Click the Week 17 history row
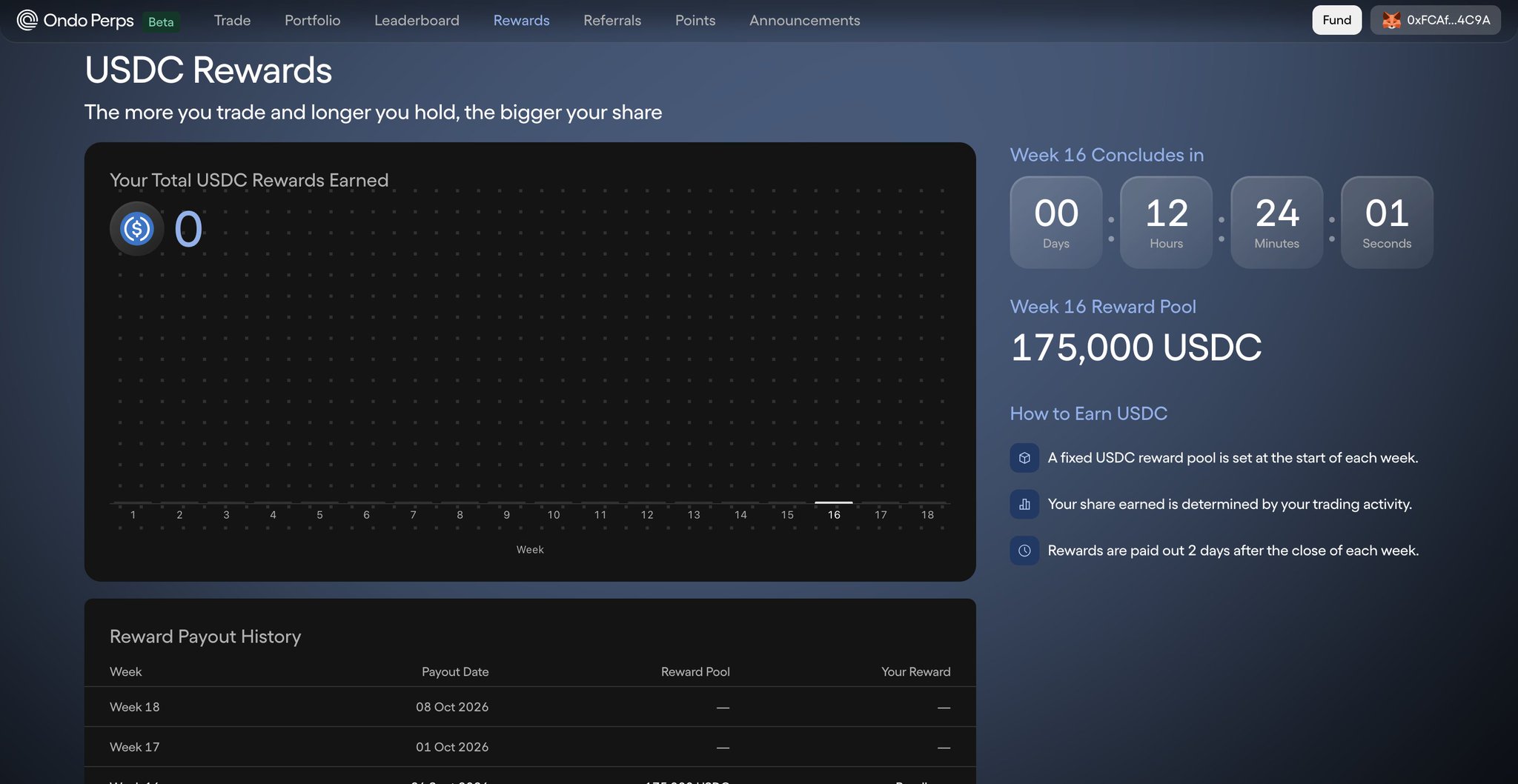The width and height of the screenshot is (1518, 784). point(530,747)
